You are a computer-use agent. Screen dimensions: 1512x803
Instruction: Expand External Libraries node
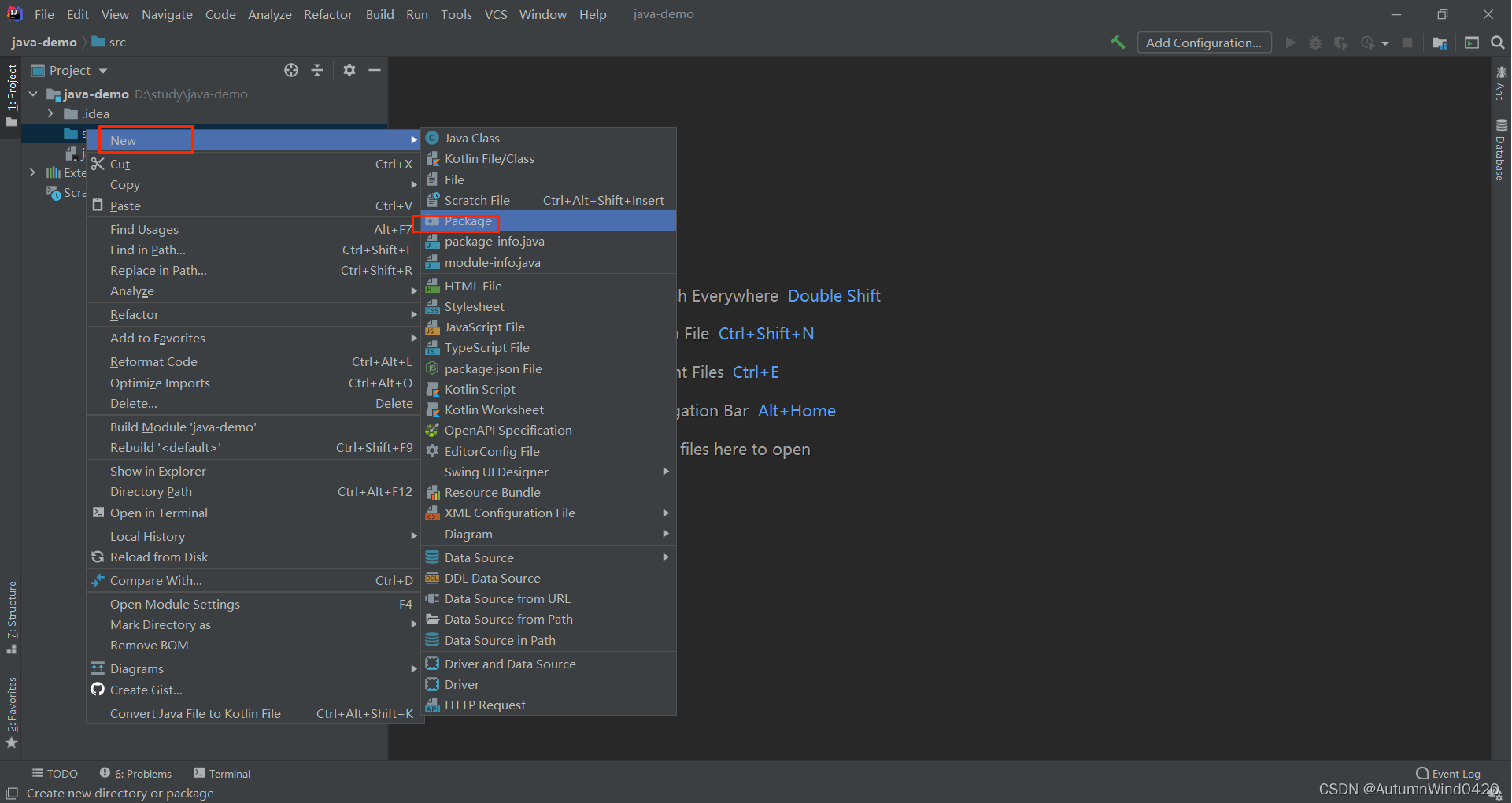32,172
